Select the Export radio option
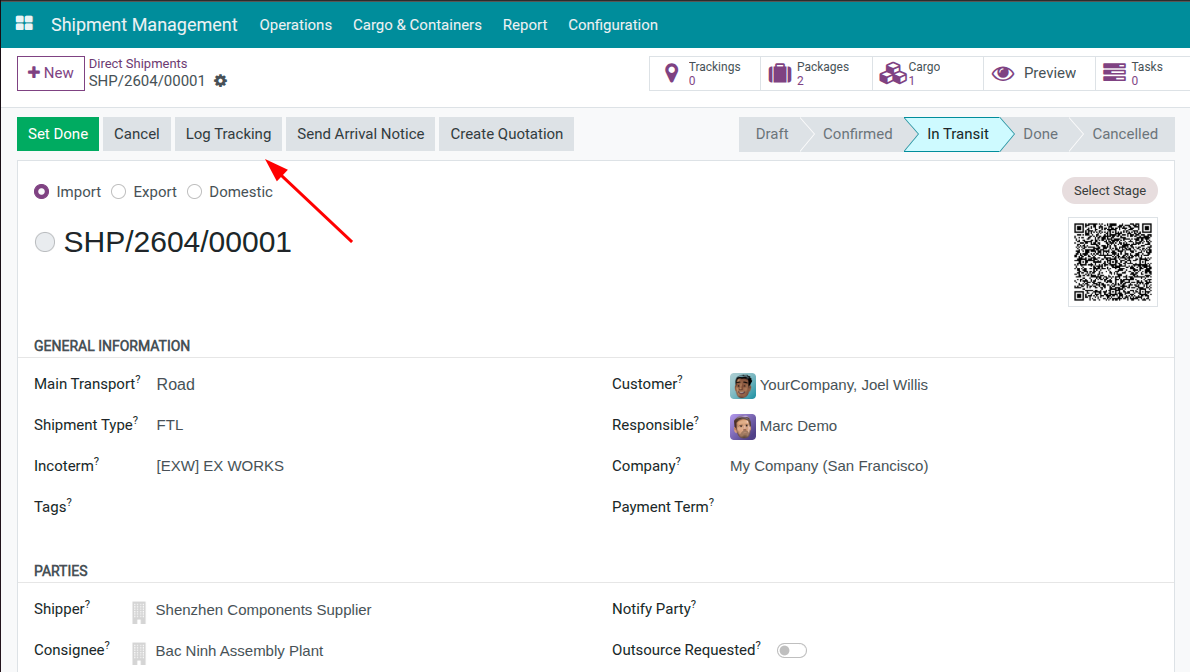Image resolution: width=1190 pixels, height=672 pixels. pos(119,192)
